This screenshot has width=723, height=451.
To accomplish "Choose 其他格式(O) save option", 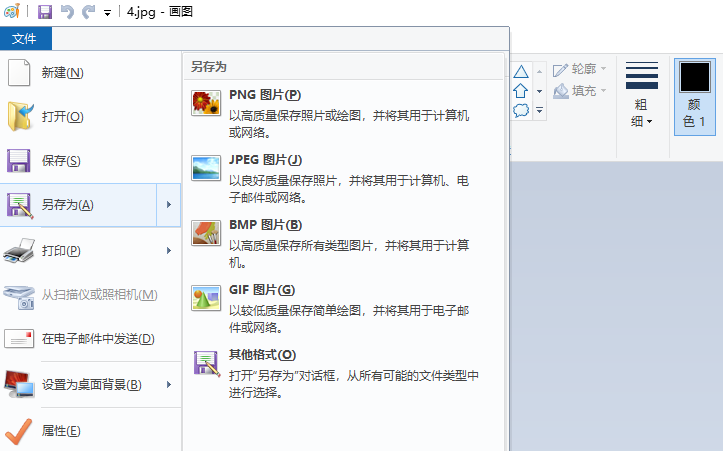I will (344, 373).
